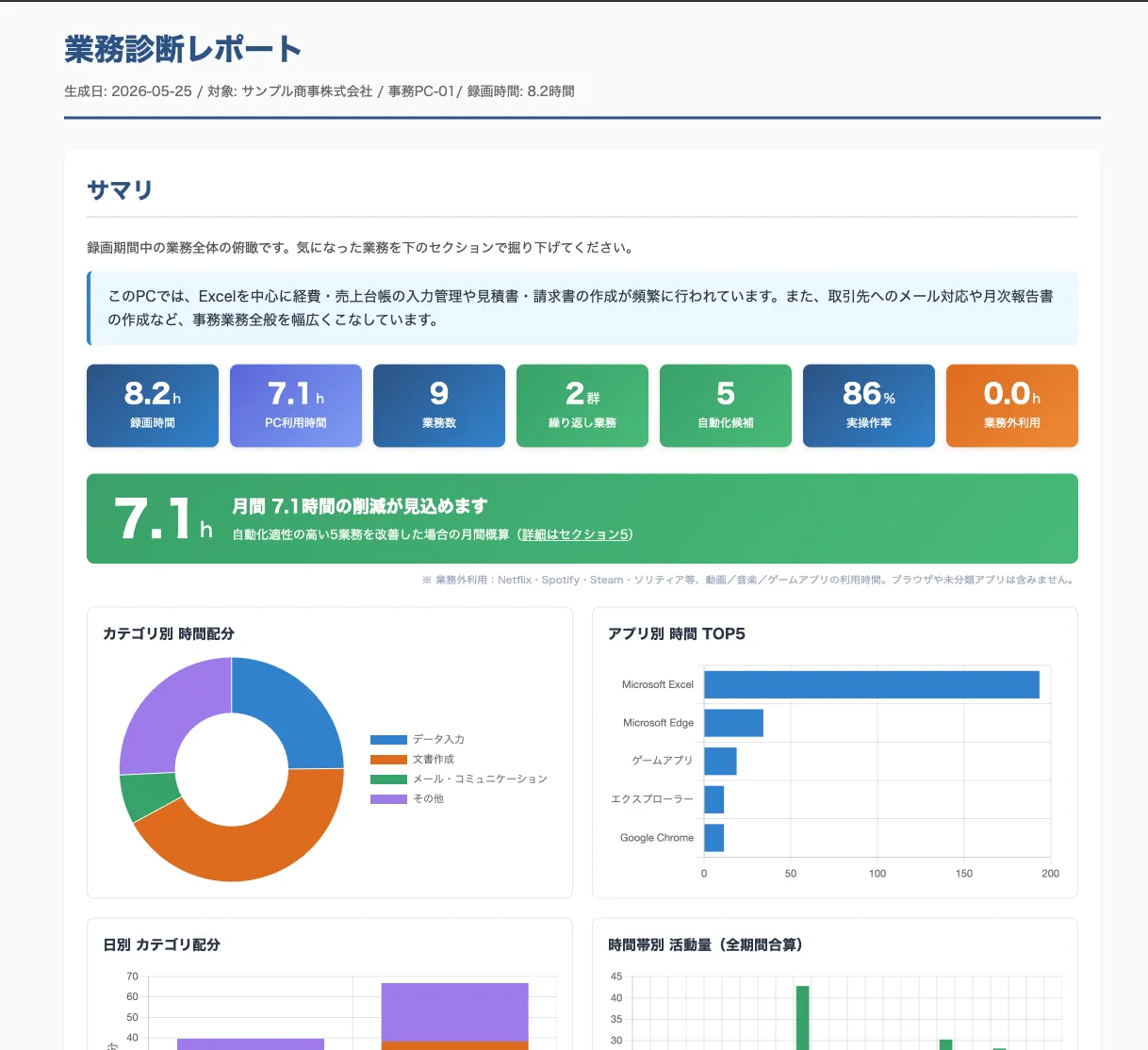Click the 実操作率 86% card
Image resolution: width=1148 pixels, height=1050 pixels.
pos(869,405)
